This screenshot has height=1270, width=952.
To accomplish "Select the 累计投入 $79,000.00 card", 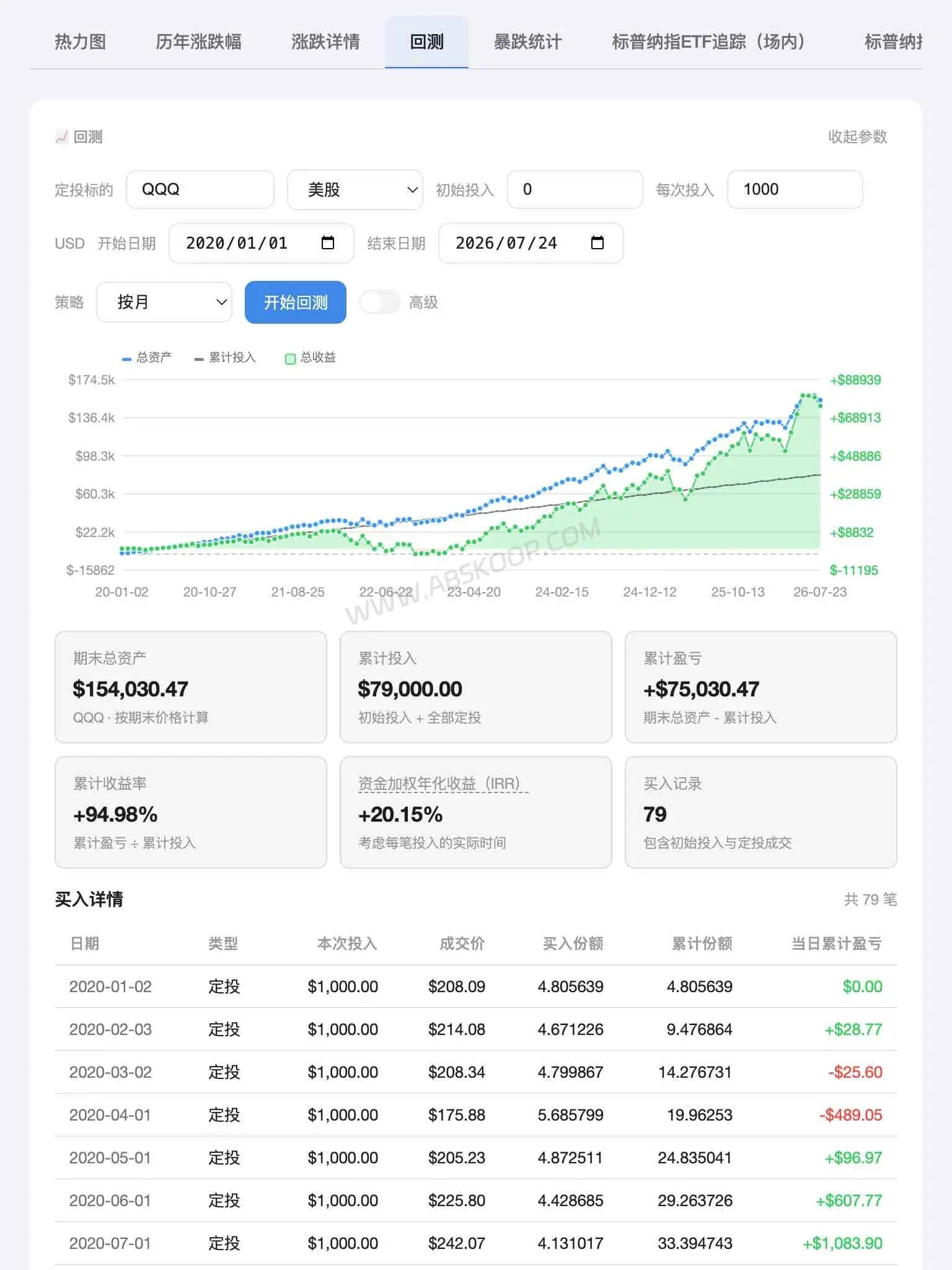I will point(476,687).
